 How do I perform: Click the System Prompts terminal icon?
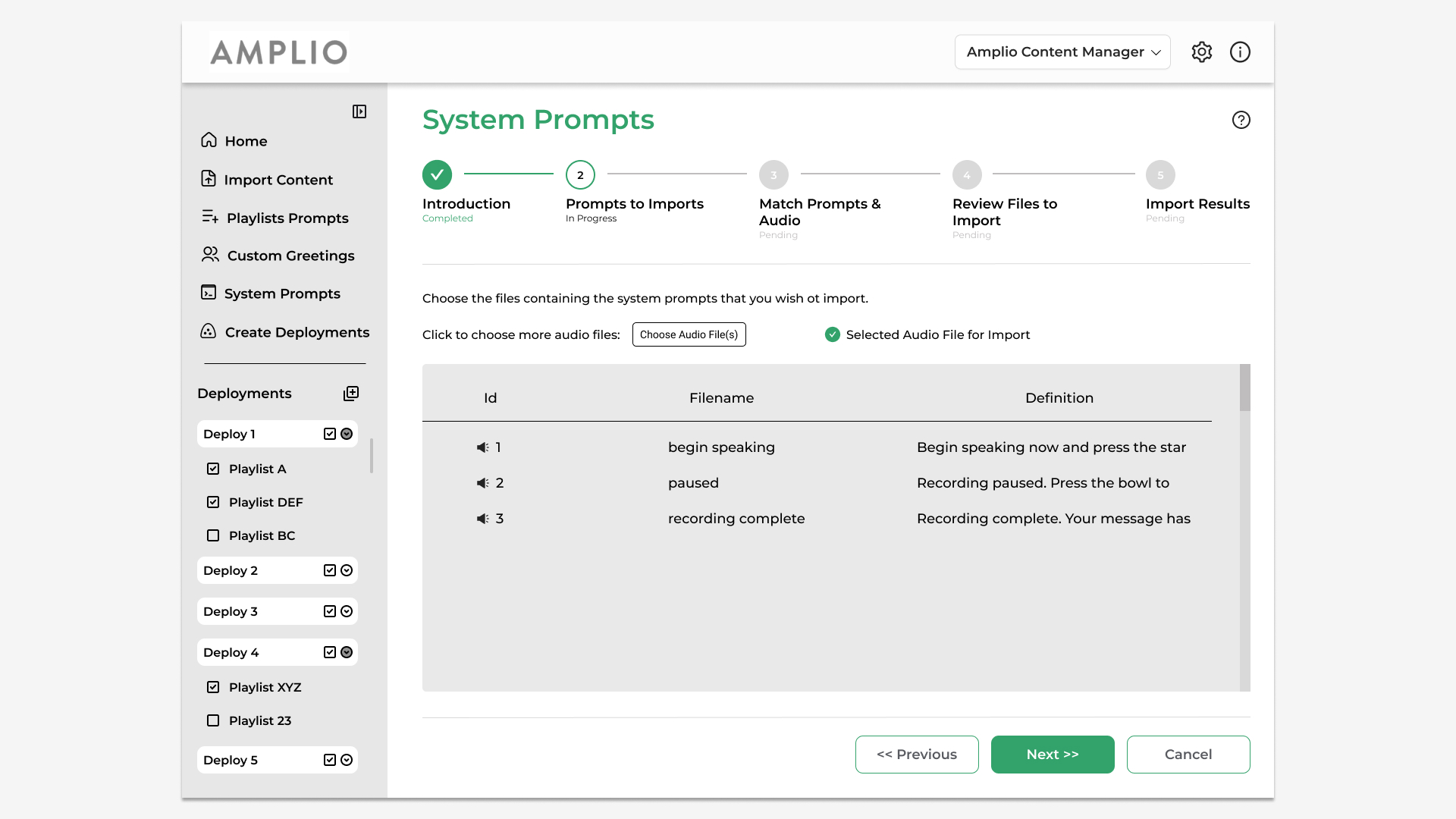pyautogui.click(x=209, y=293)
